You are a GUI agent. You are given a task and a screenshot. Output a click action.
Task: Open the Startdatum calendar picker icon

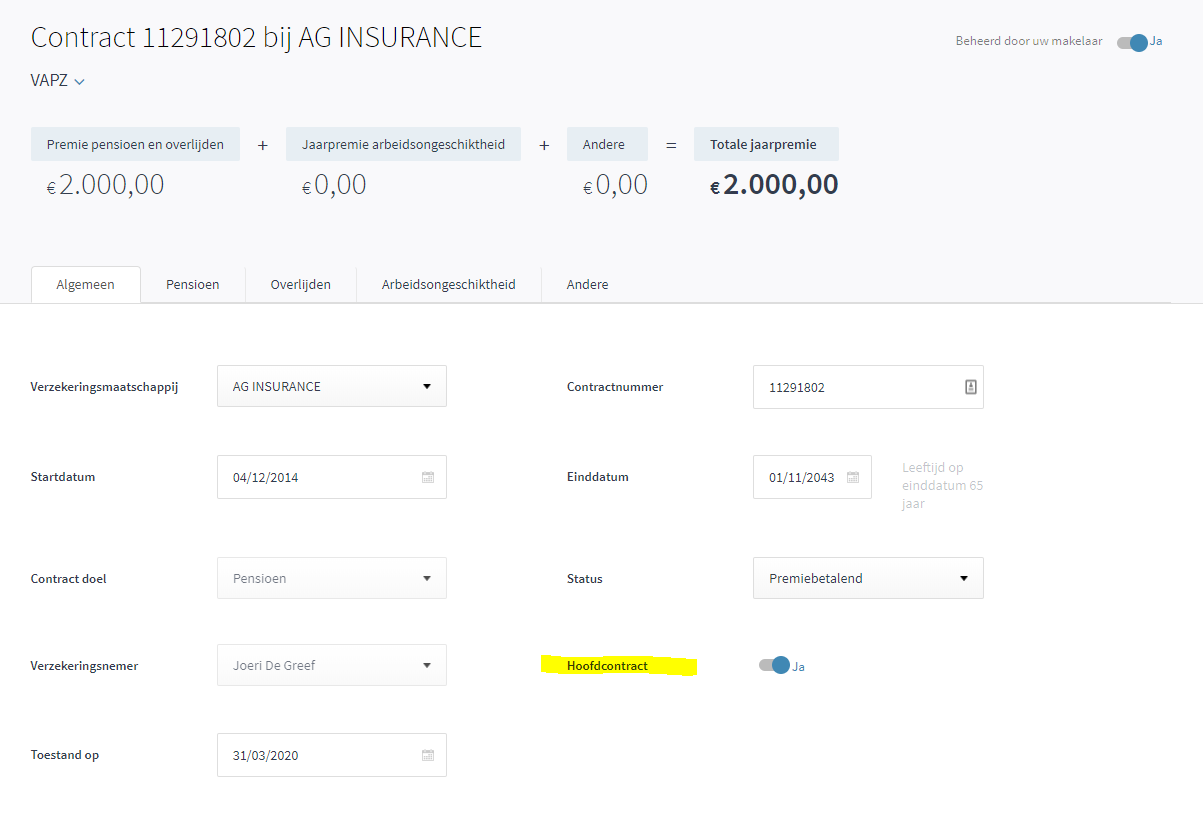[x=427, y=478]
